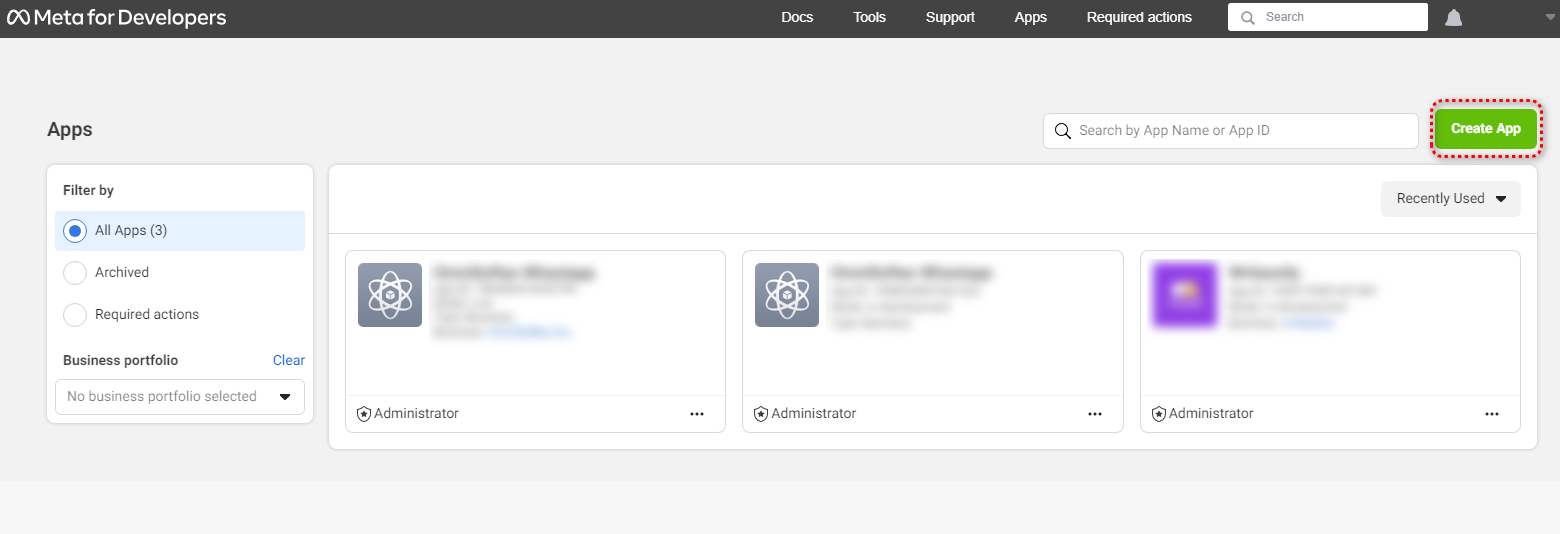
Task: Open the third app card's three-dot menu
Action: (1492, 414)
